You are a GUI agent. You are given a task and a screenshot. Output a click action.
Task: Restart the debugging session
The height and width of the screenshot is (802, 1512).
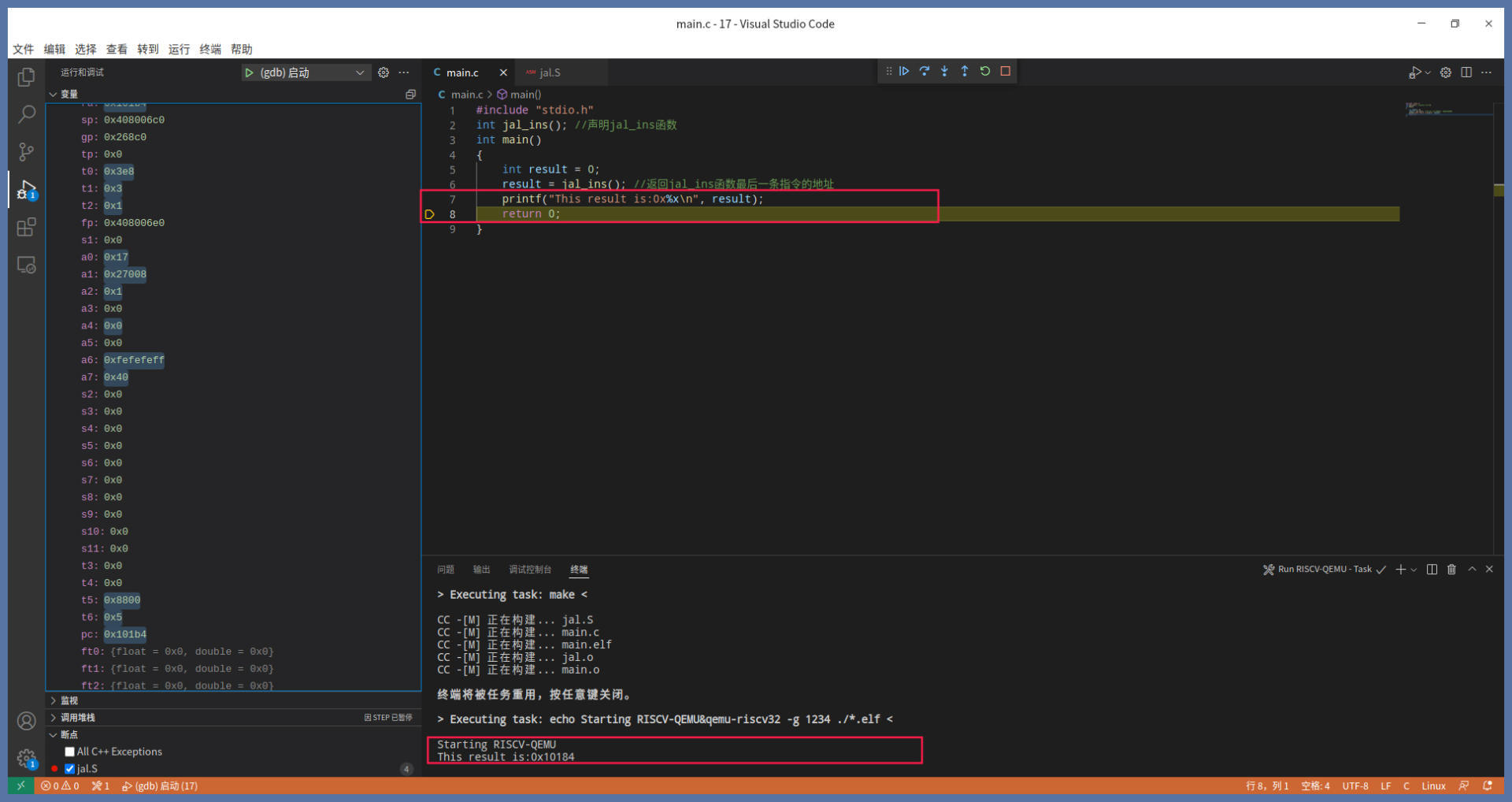[985, 72]
